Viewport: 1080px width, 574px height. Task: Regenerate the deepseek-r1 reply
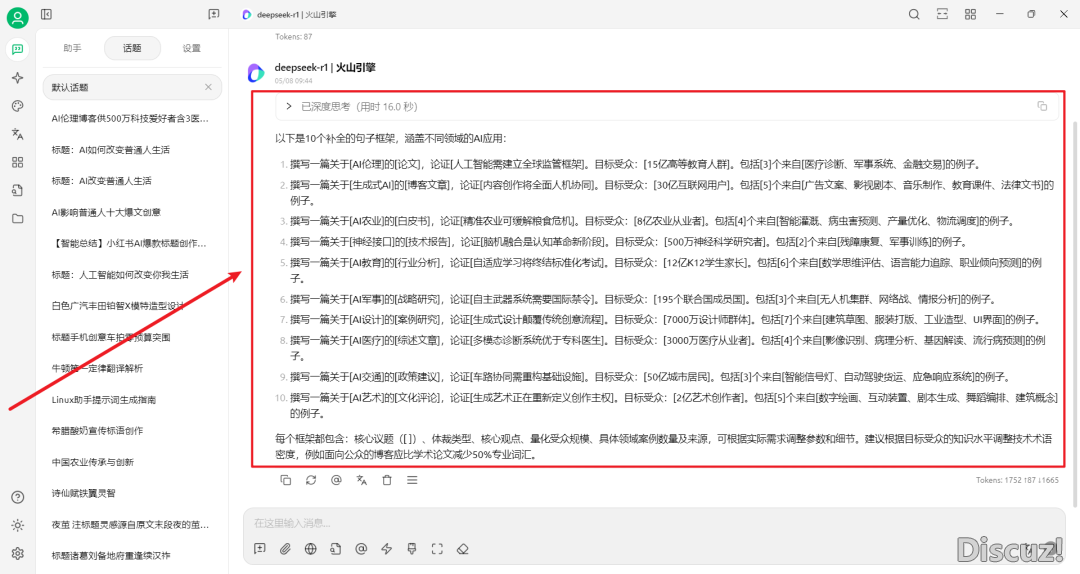coord(311,480)
